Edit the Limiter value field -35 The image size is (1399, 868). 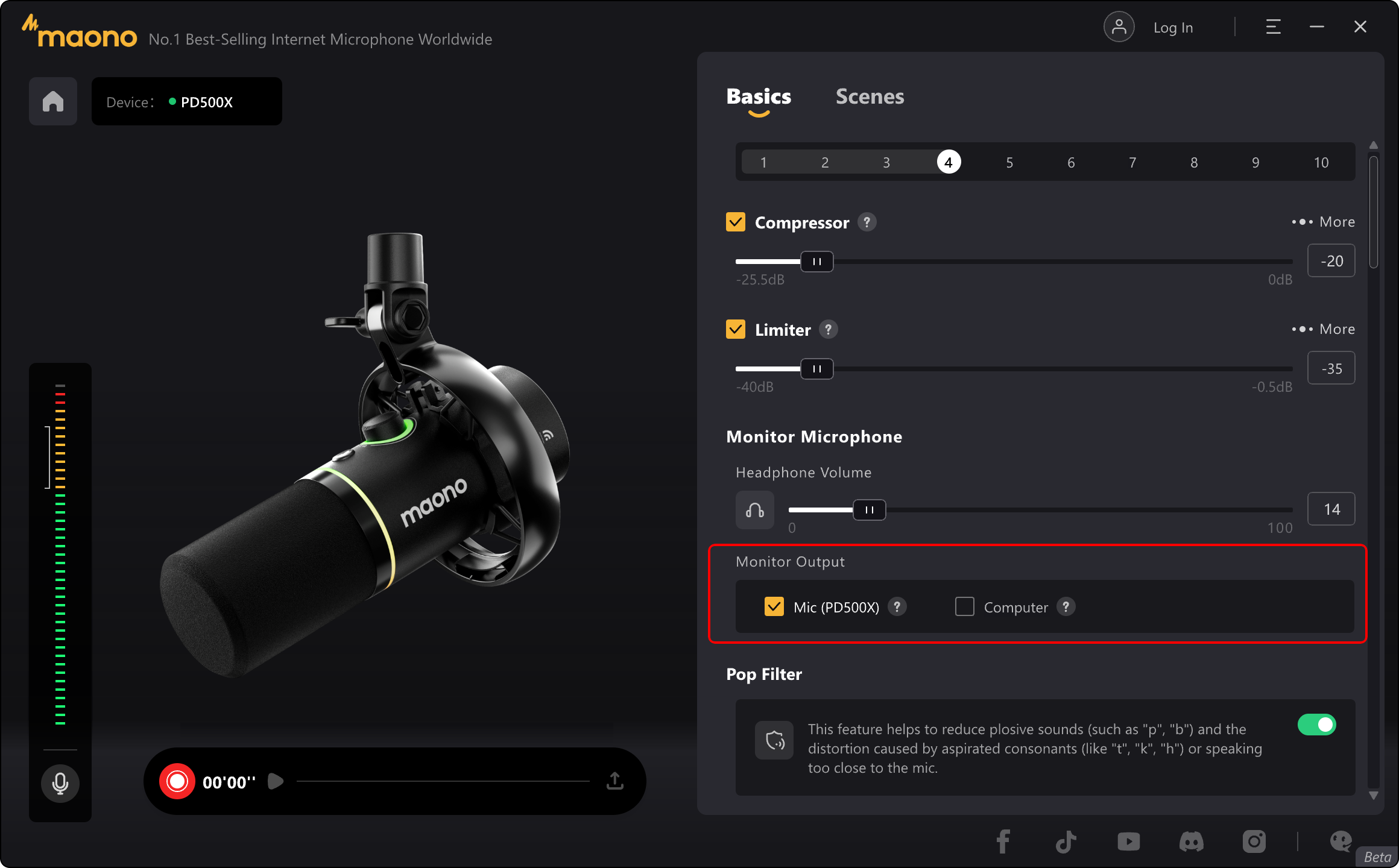pyautogui.click(x=1331, y=368)
